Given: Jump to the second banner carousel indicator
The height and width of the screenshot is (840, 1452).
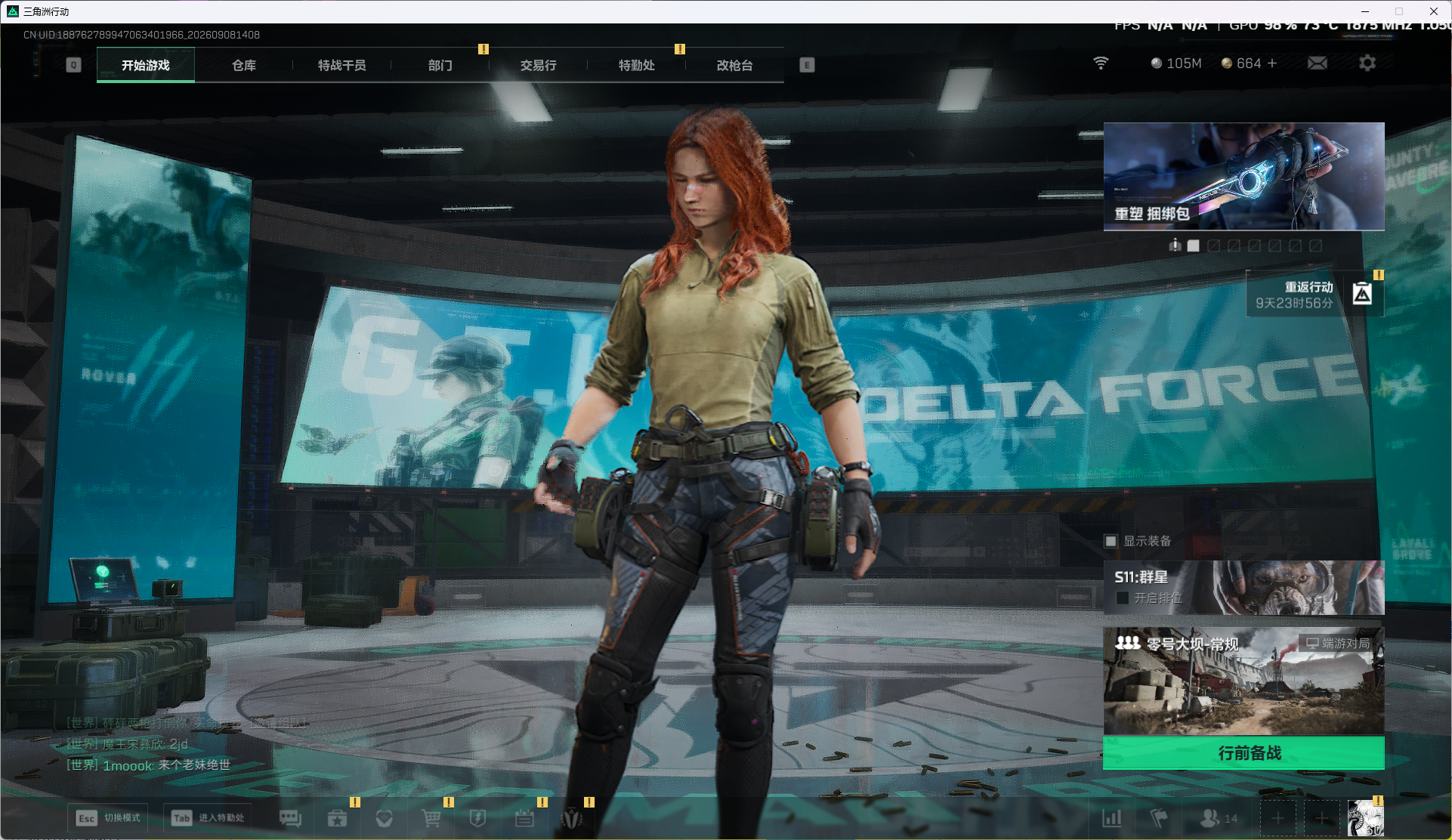Looking at the screenshot, I should pos(1214,246).
